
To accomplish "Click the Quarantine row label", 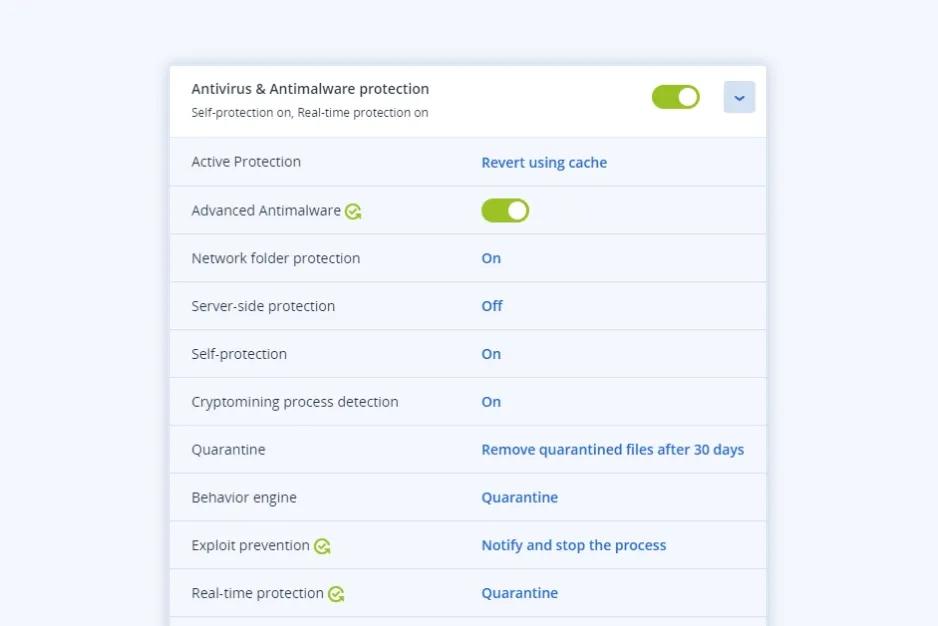I will (228, 450).
